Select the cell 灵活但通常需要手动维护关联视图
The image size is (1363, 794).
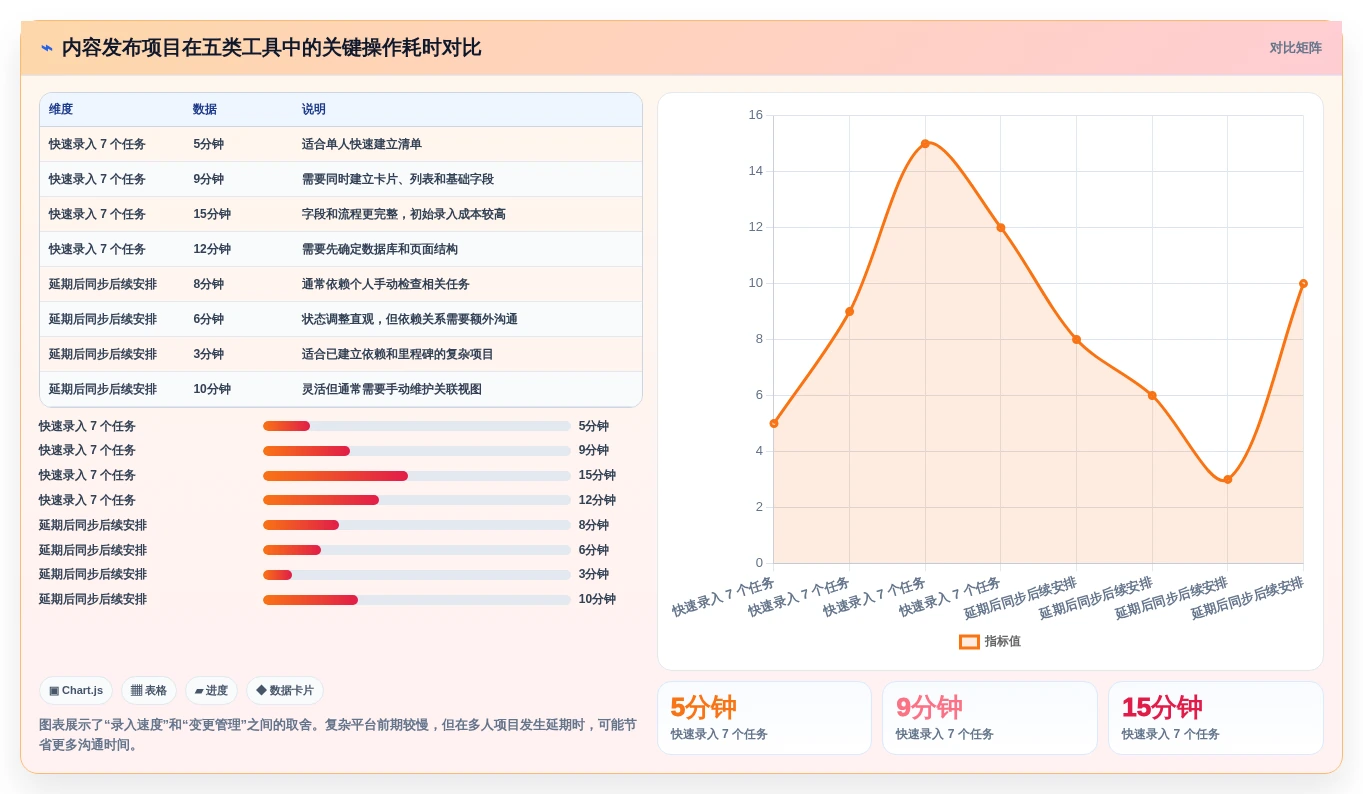click(x=392, y=389)
